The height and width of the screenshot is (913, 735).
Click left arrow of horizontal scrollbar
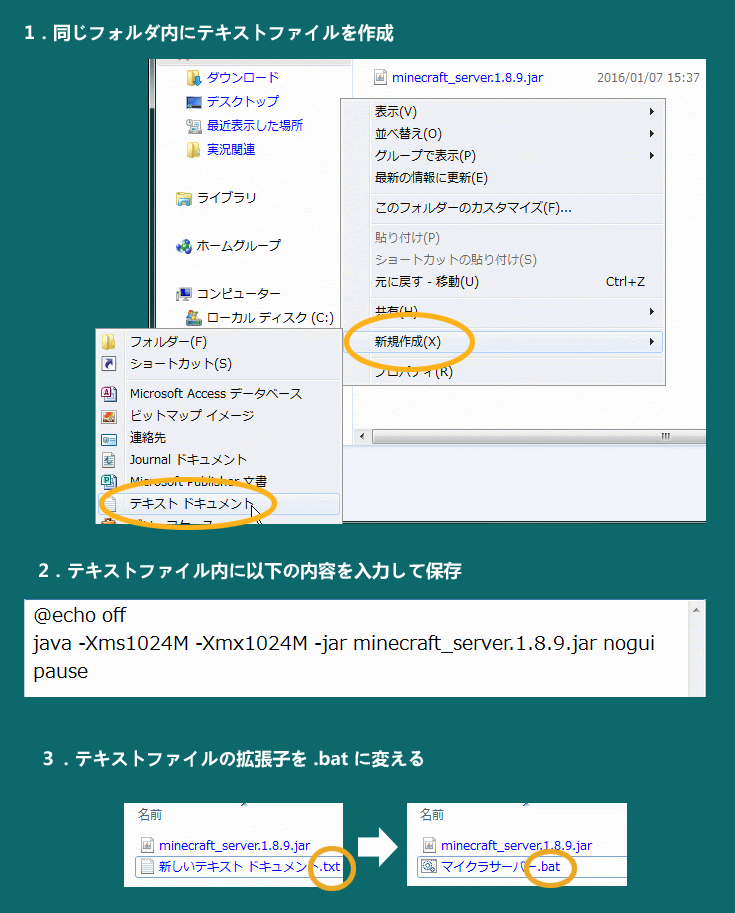click(x=362, y=436)
